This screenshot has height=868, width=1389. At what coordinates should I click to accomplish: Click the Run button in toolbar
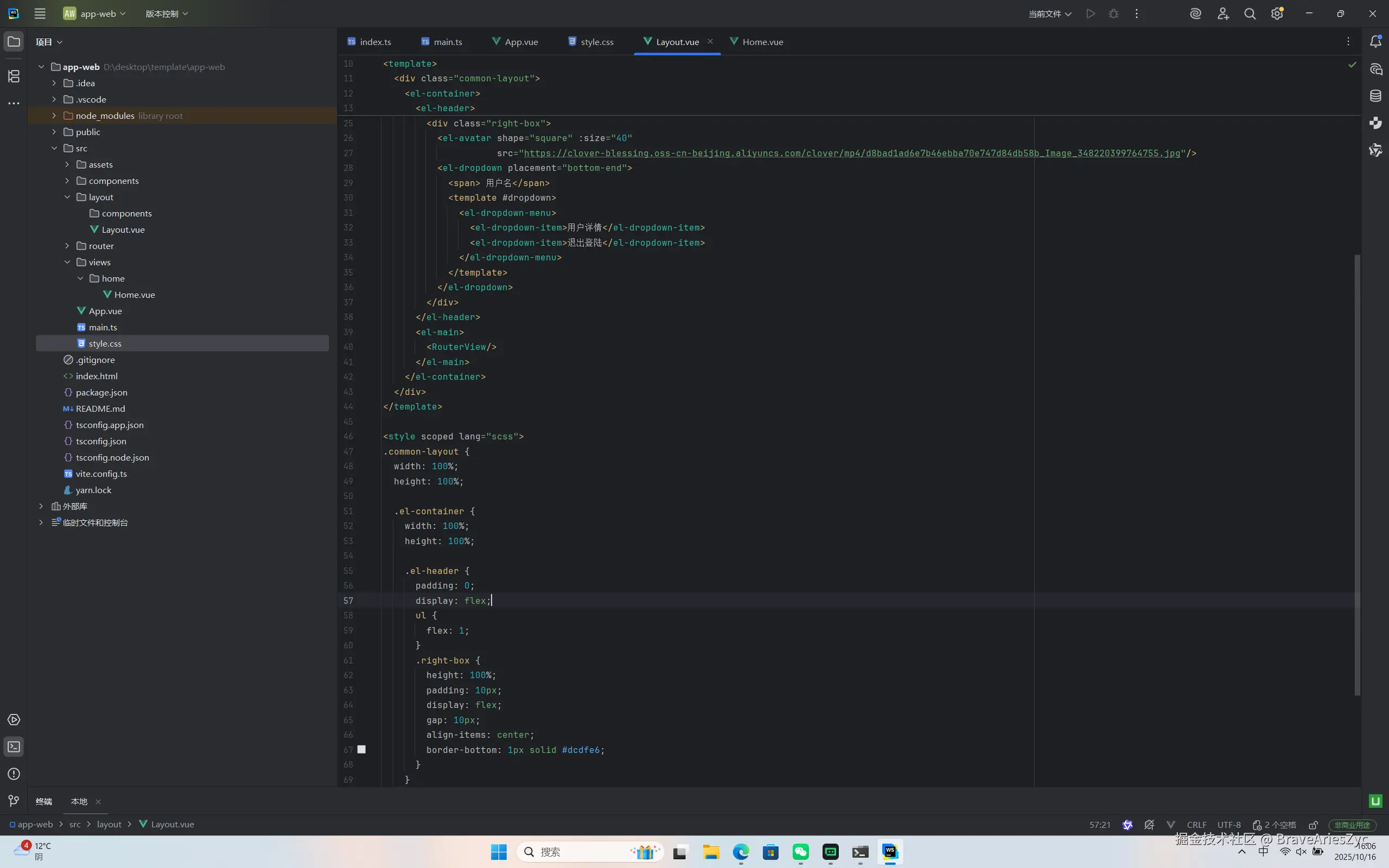coord(1091,14)
